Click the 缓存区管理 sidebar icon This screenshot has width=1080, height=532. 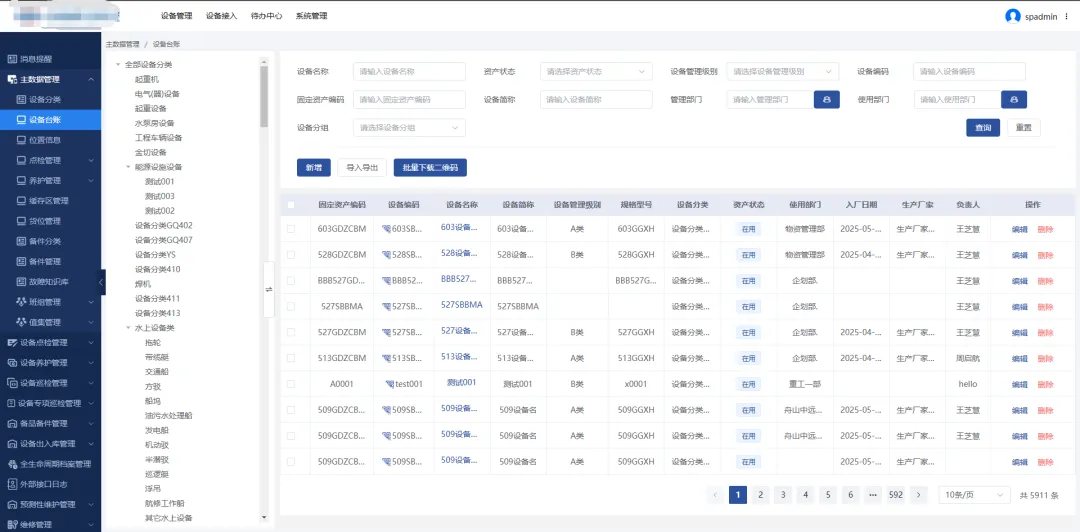21,201
